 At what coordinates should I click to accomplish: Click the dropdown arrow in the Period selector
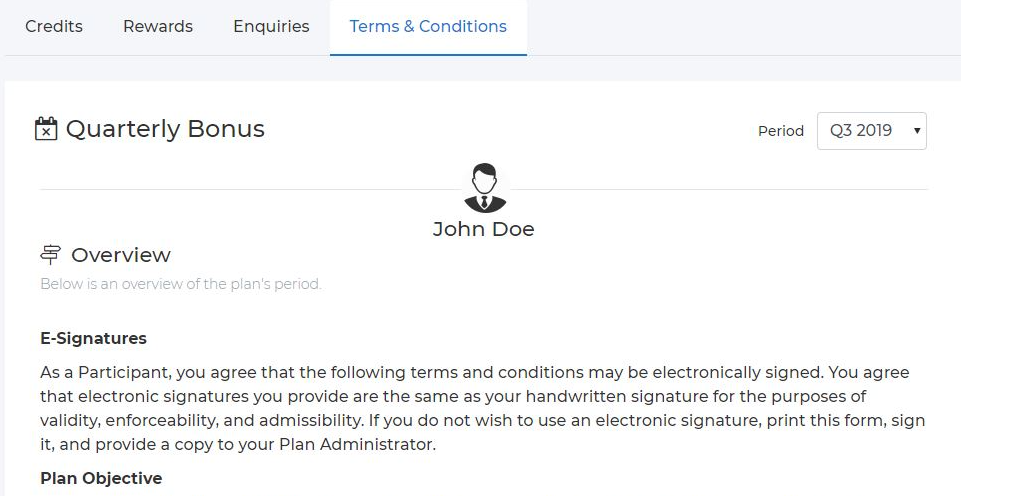(x=917, y=130)
